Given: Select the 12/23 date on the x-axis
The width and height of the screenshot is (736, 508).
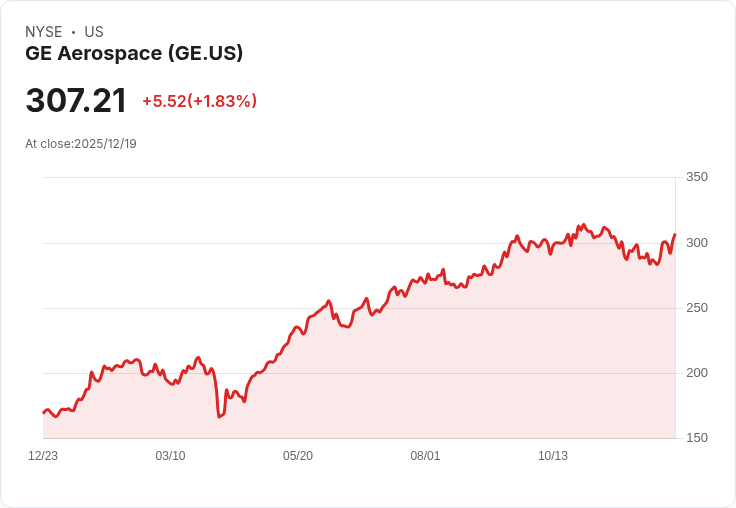Looking at the screenshot, I should 43,456.
